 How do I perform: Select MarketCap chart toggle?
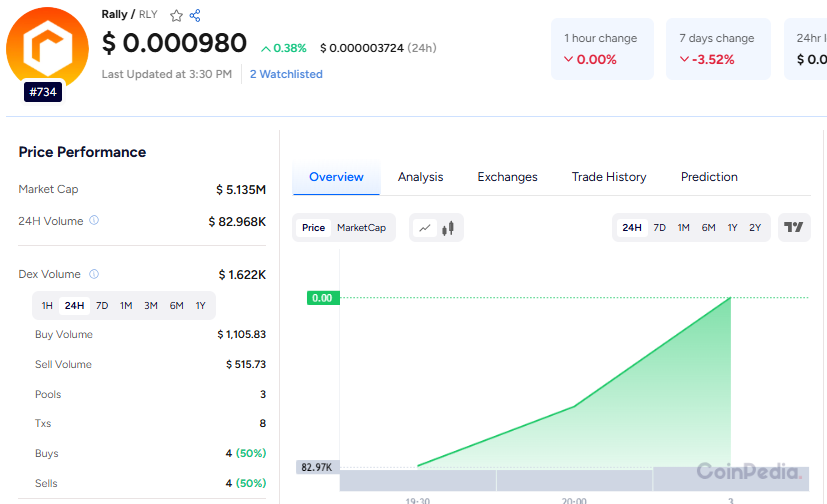click(x=361, y=228)
